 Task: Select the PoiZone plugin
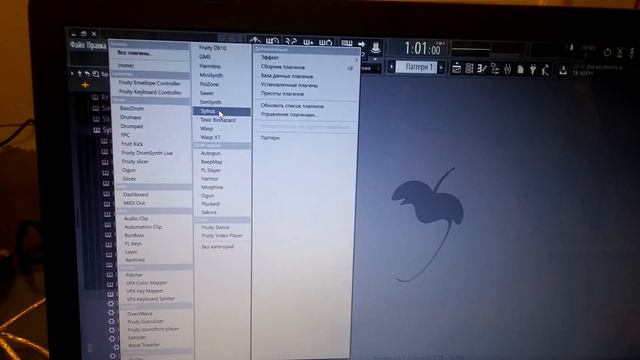[x=209, y=84]
